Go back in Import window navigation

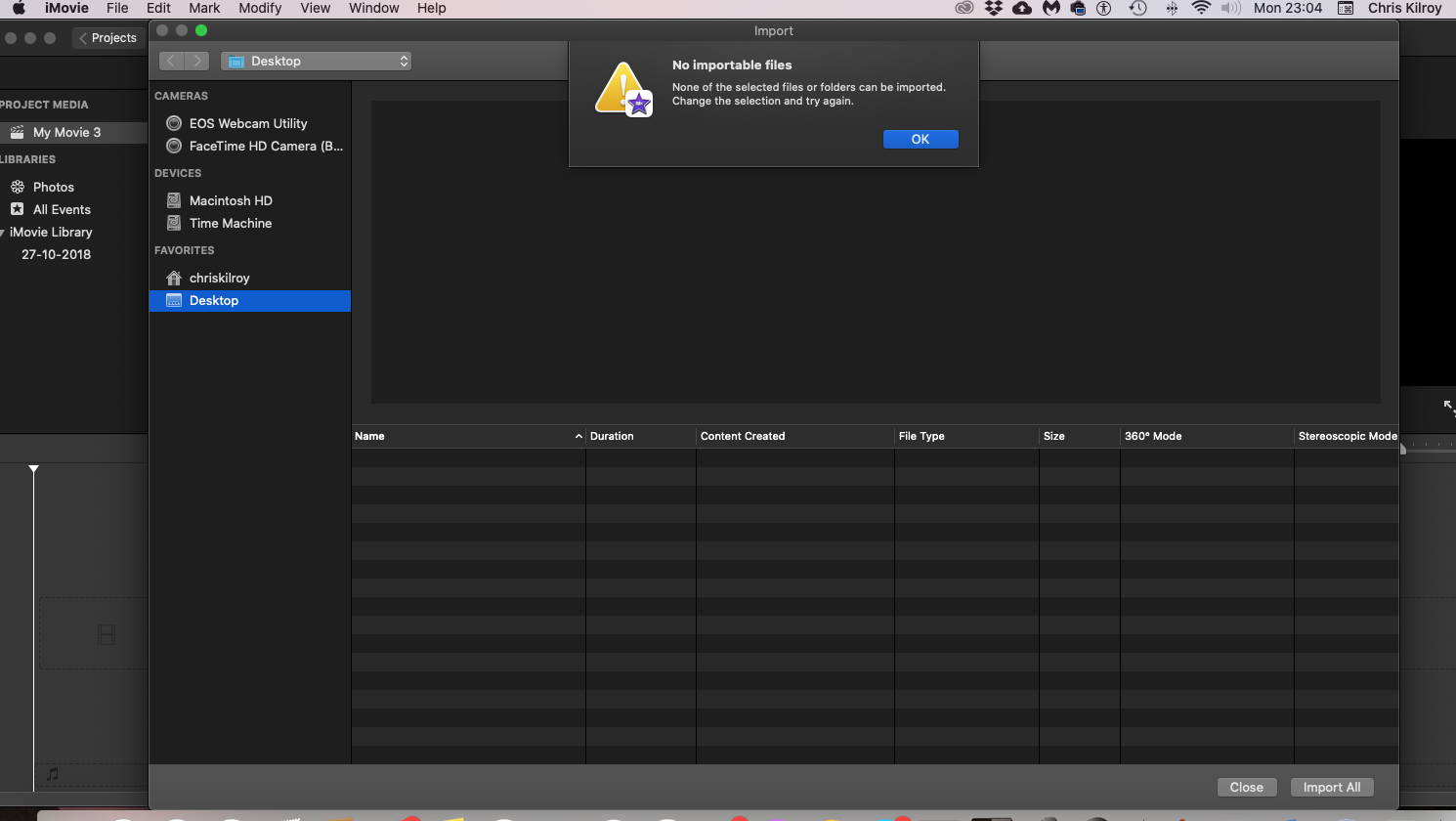pos(171,61)
